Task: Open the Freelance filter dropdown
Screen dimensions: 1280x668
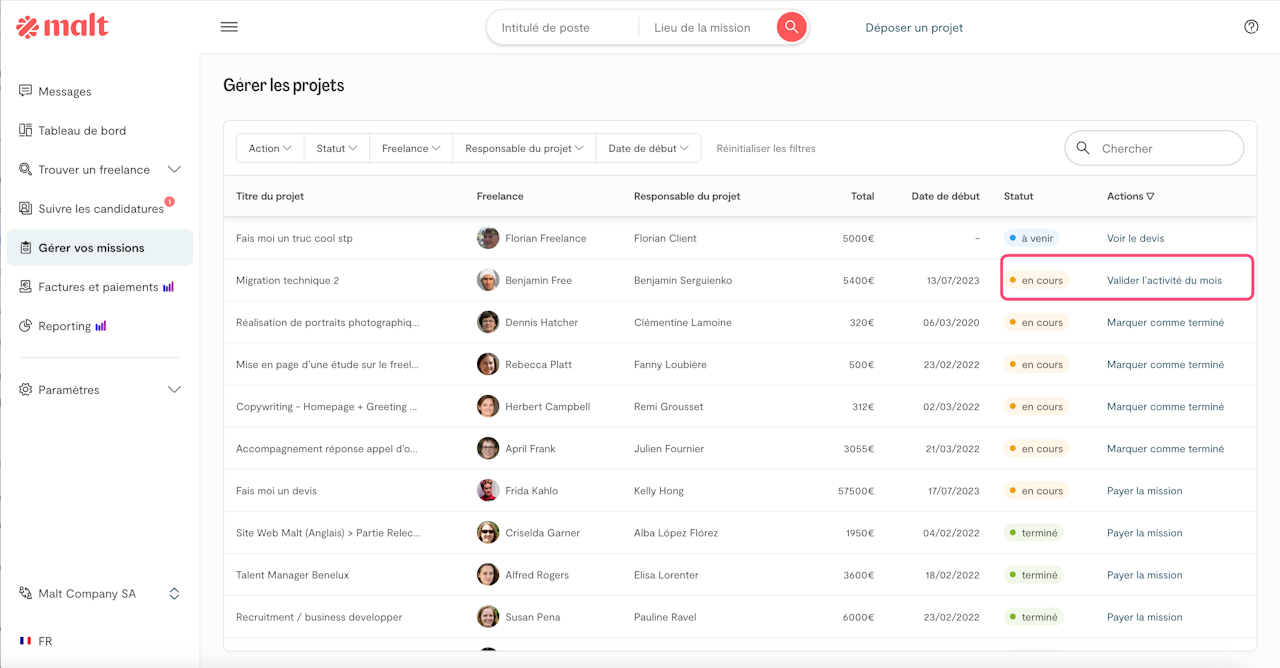Action: pos(411,148)
